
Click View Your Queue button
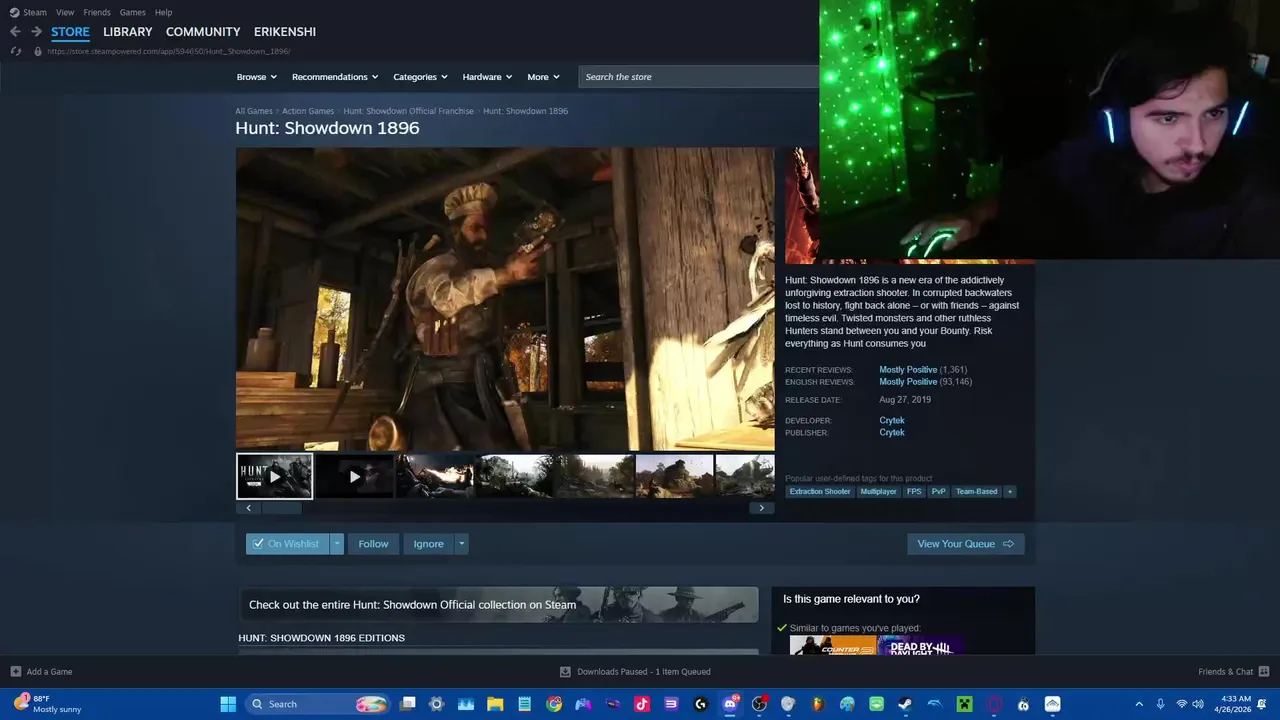(x=966, y=544)
